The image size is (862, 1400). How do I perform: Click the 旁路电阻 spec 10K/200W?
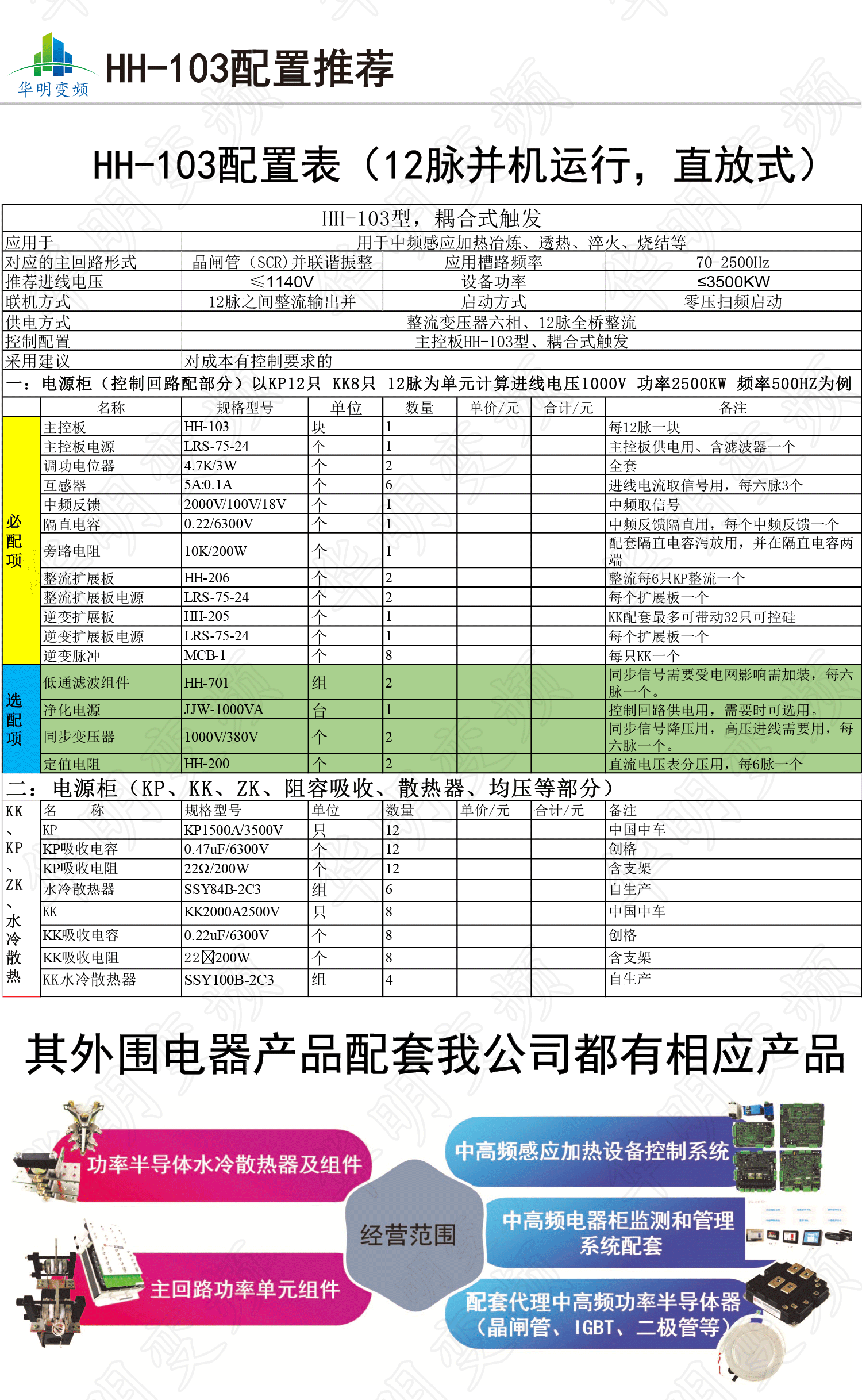tap(215, 551)
